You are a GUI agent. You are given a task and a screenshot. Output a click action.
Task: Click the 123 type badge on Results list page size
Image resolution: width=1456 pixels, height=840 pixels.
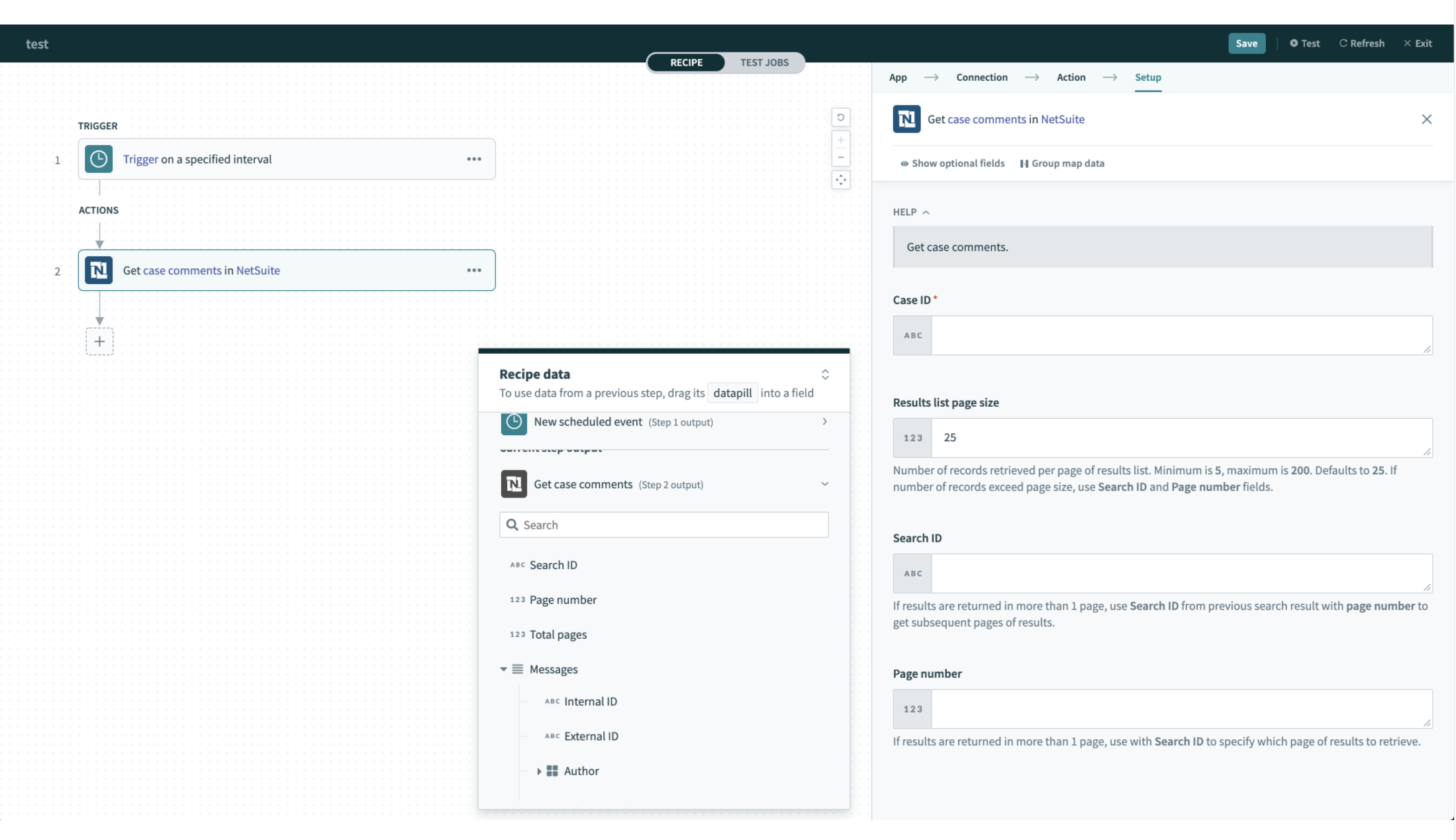912,438
